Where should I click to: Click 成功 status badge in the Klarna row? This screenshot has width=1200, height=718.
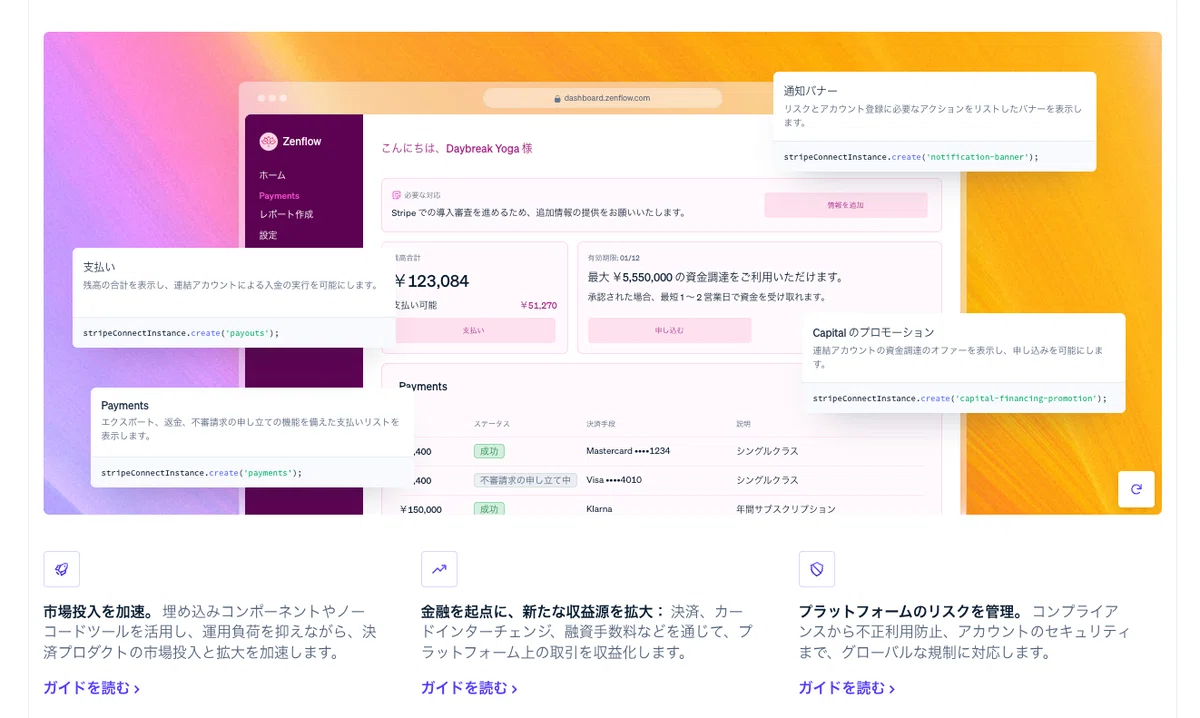489,509
